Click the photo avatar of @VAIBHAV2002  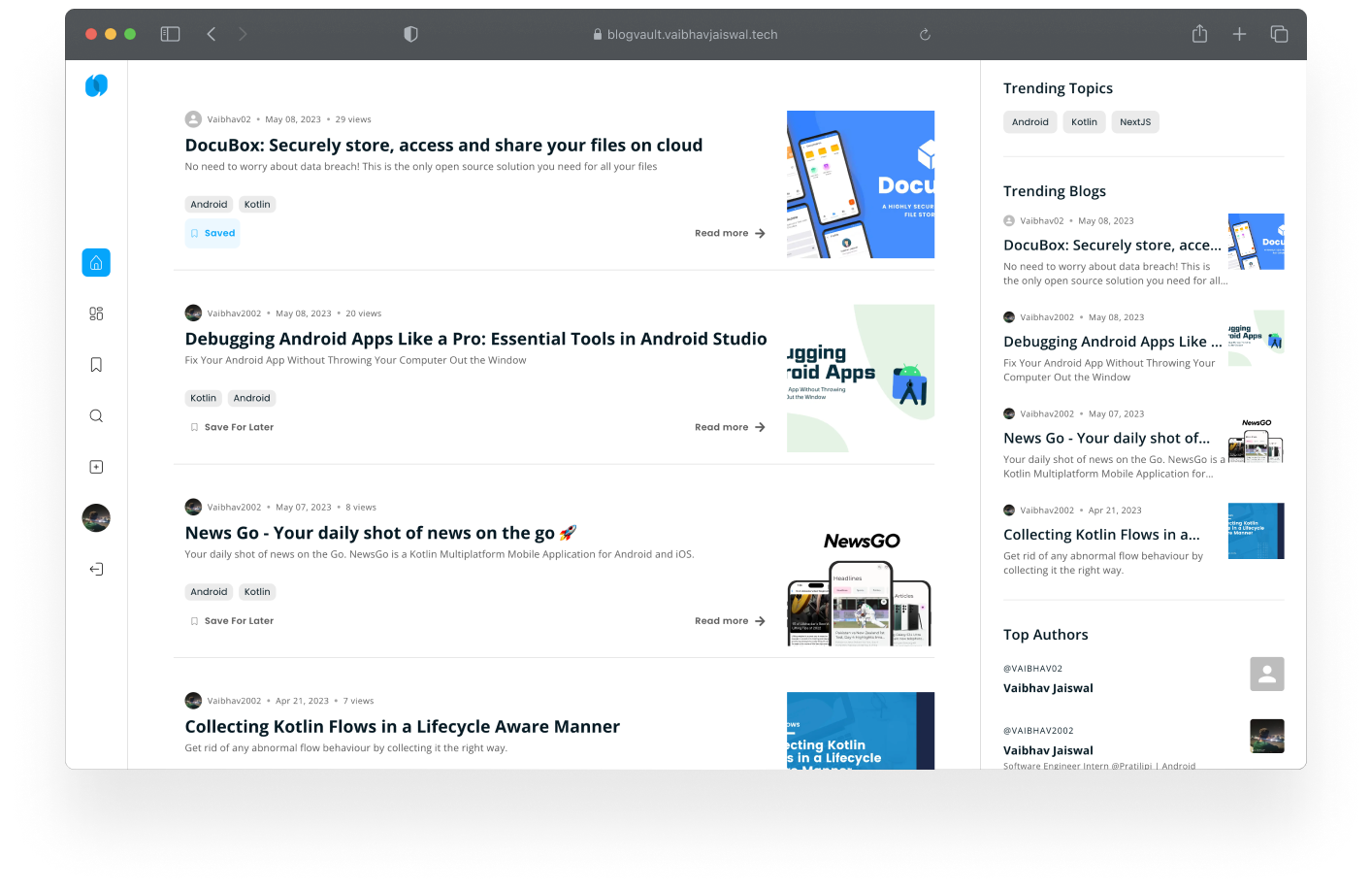[1267, 736]
